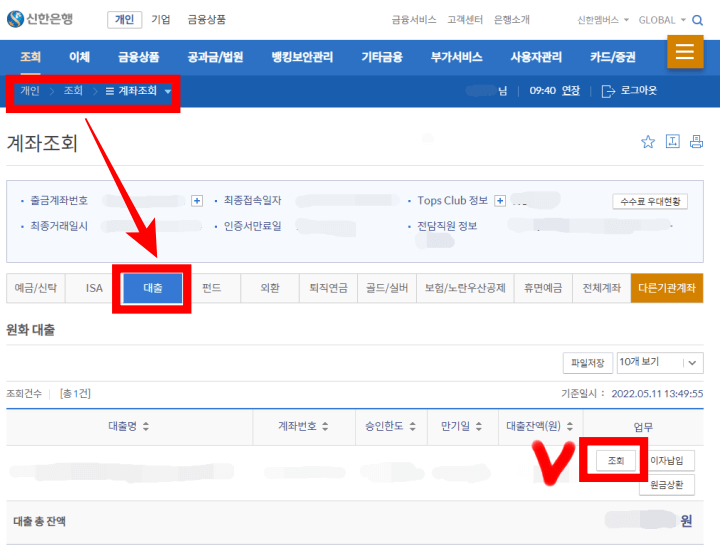This screenshot has height=556, width=720.
Task: Click the 수수료 우대현황 button
Action: (x=650, y=202)
